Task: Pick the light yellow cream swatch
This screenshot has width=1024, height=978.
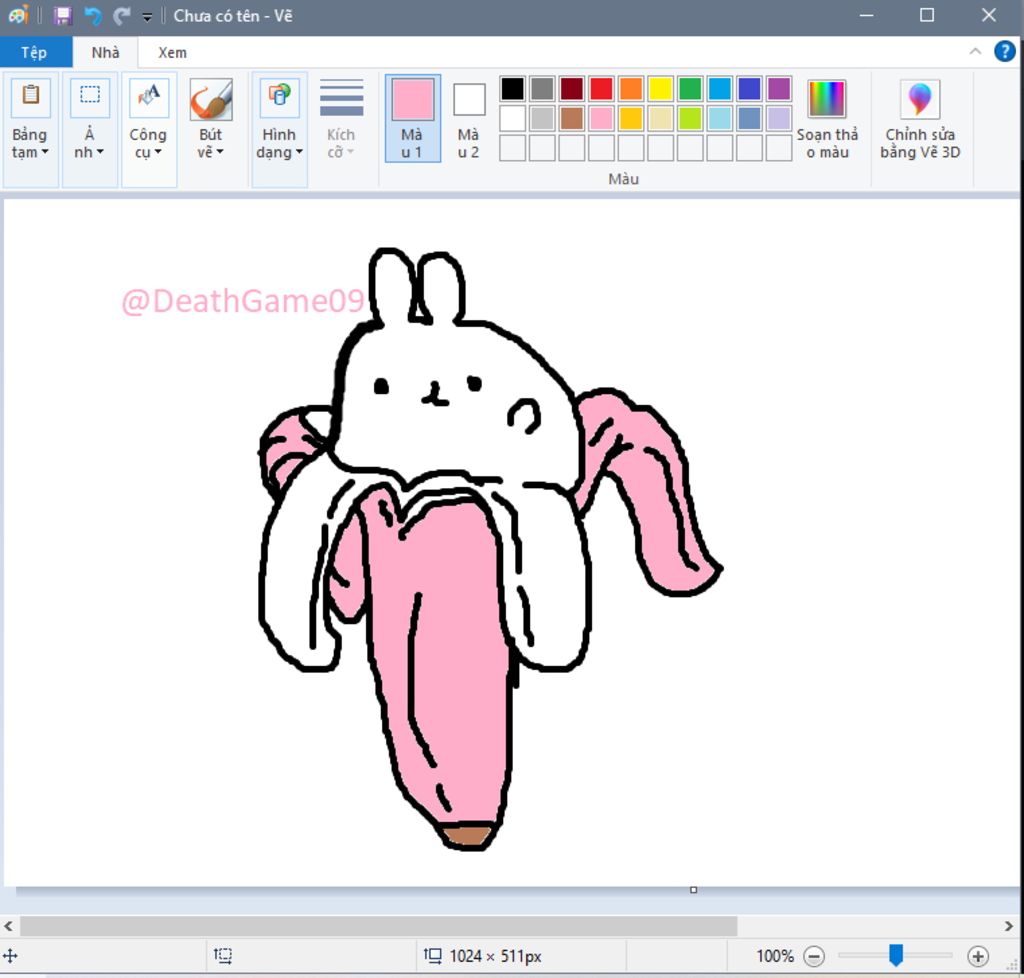Action: 660,118
